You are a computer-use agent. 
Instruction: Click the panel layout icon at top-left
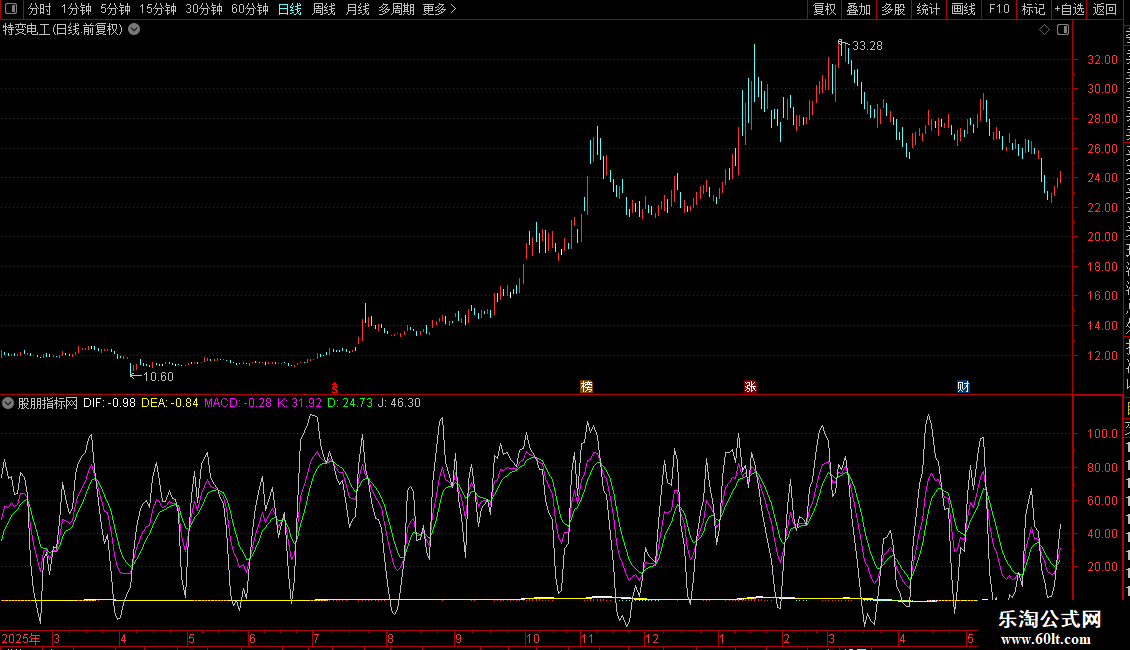click(x=11, y=9)
